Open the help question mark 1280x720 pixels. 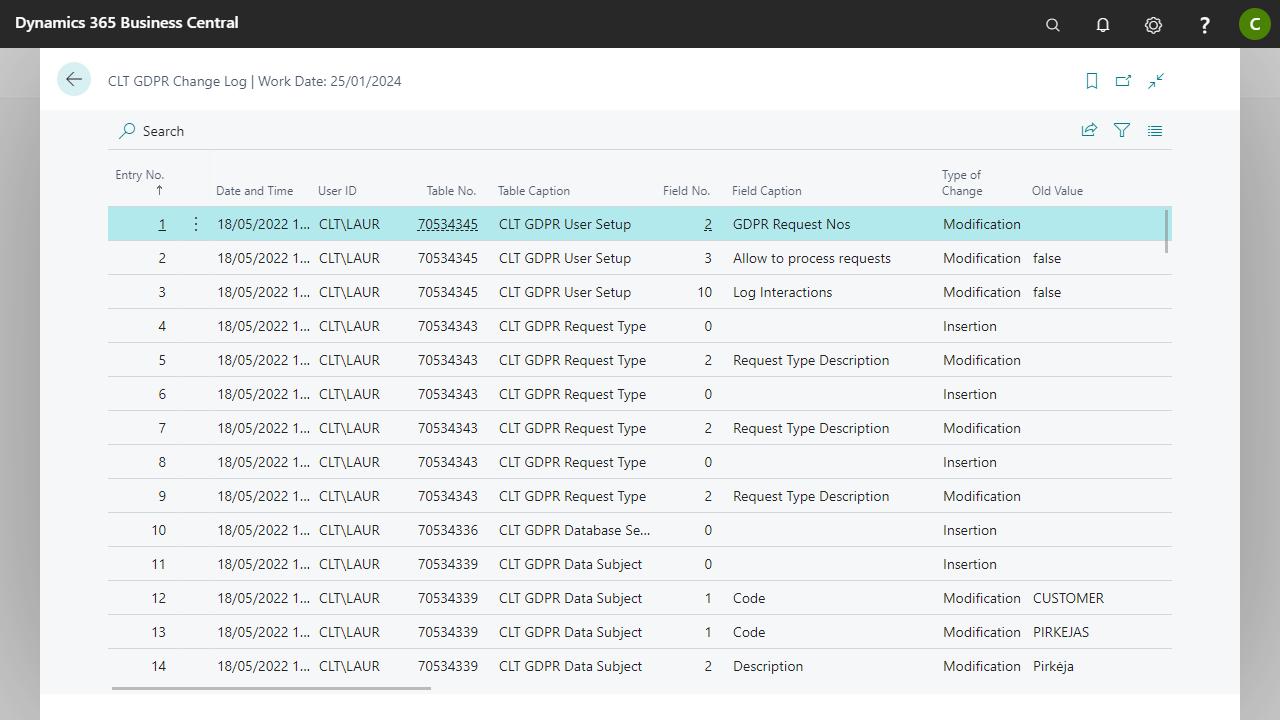click(x=1205, y=25)
